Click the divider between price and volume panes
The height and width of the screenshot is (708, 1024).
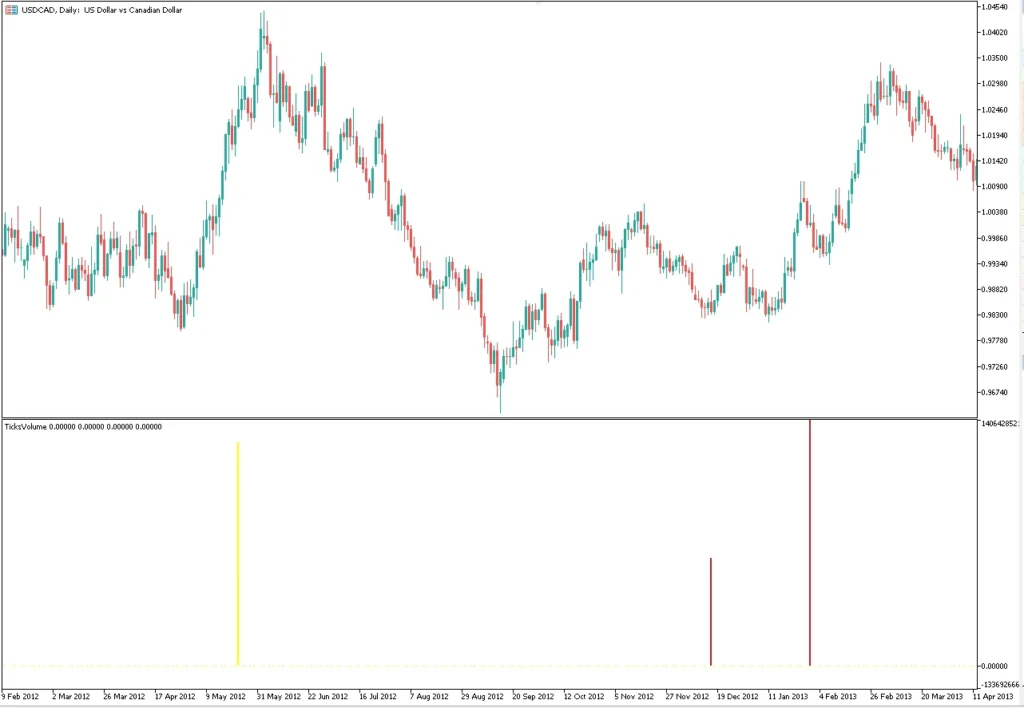[490, 418]
